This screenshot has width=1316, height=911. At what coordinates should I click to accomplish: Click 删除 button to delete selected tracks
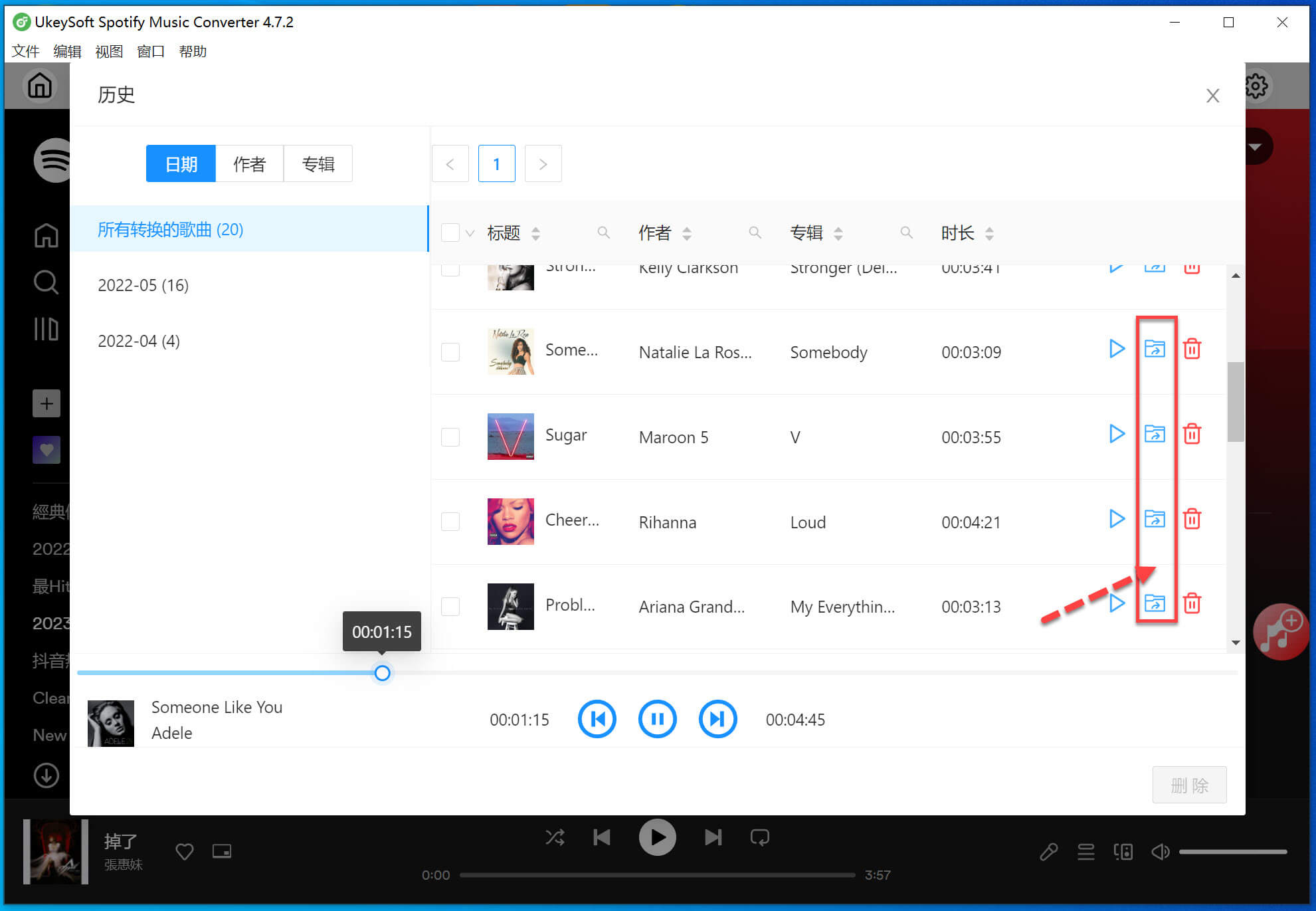1188,784
